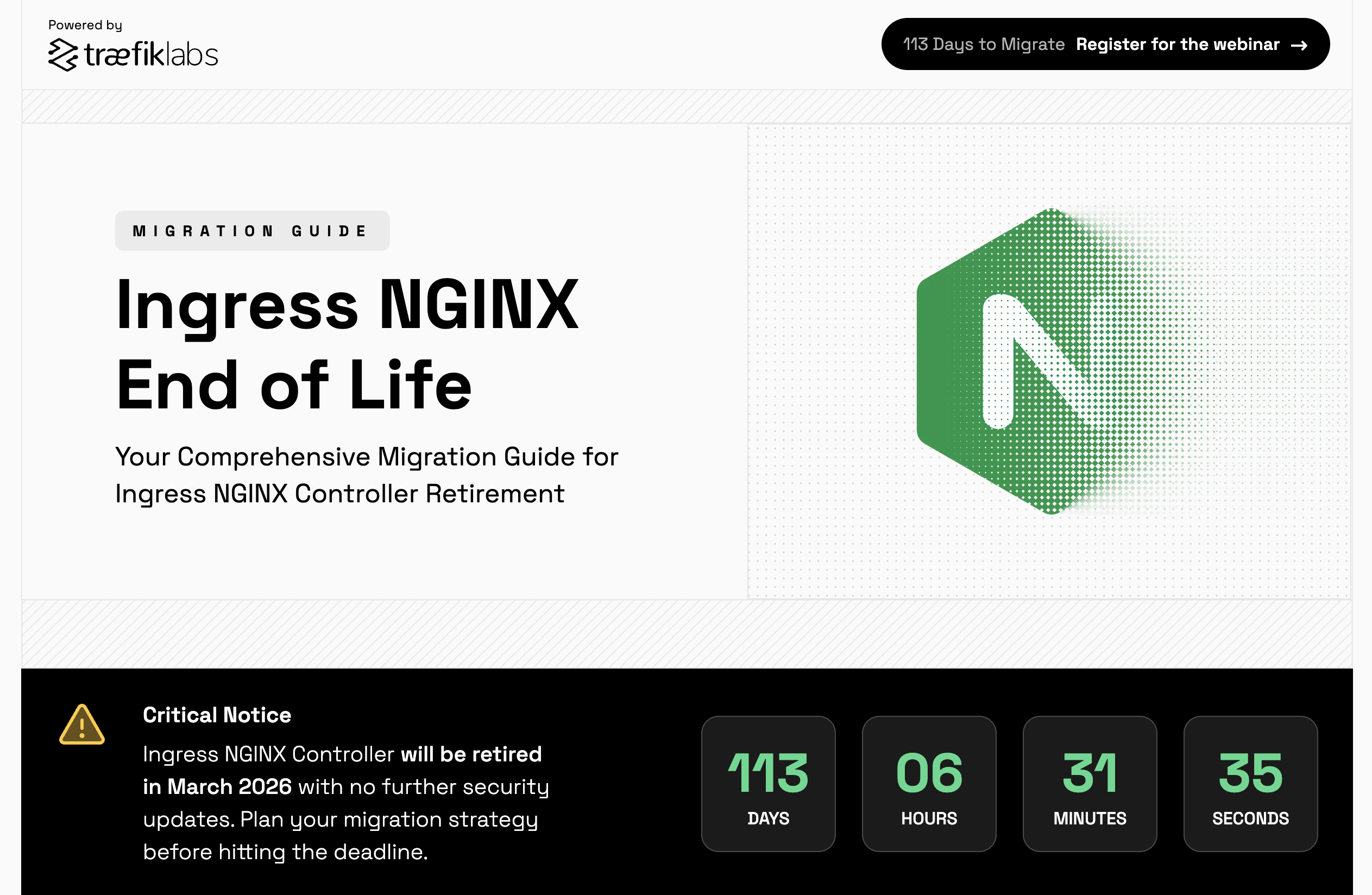
Task: Click the Critical Notice heading
Action: click(217, 715)
